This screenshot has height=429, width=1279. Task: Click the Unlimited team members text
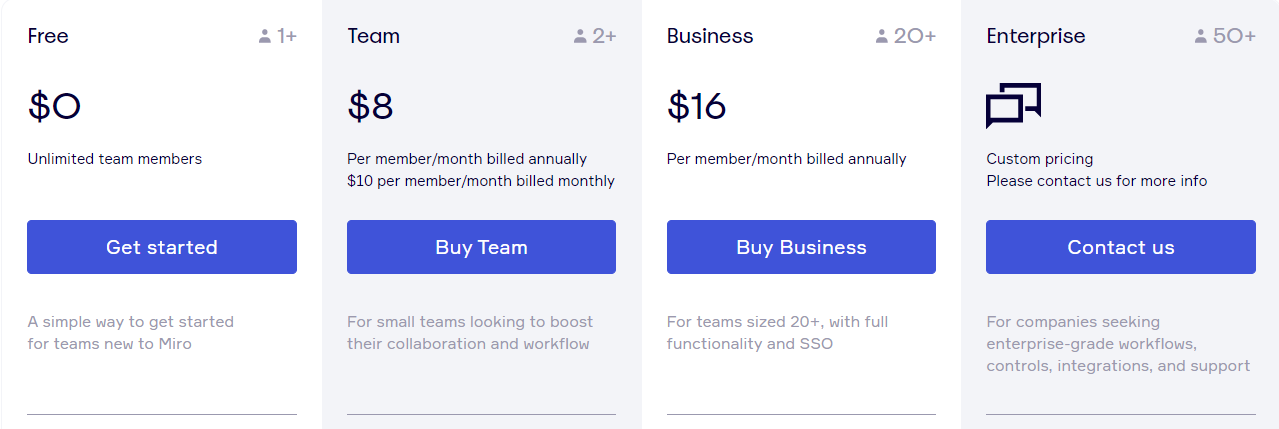tap(115, 159)
